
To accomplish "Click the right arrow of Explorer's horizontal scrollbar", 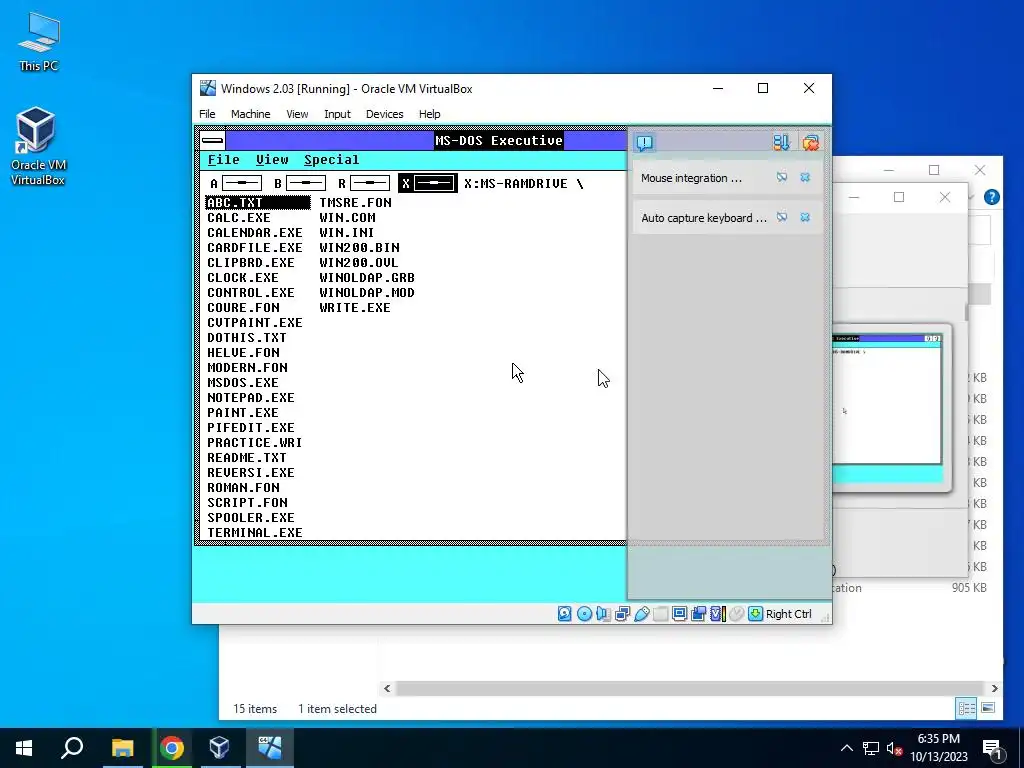I will coord(995,688).
